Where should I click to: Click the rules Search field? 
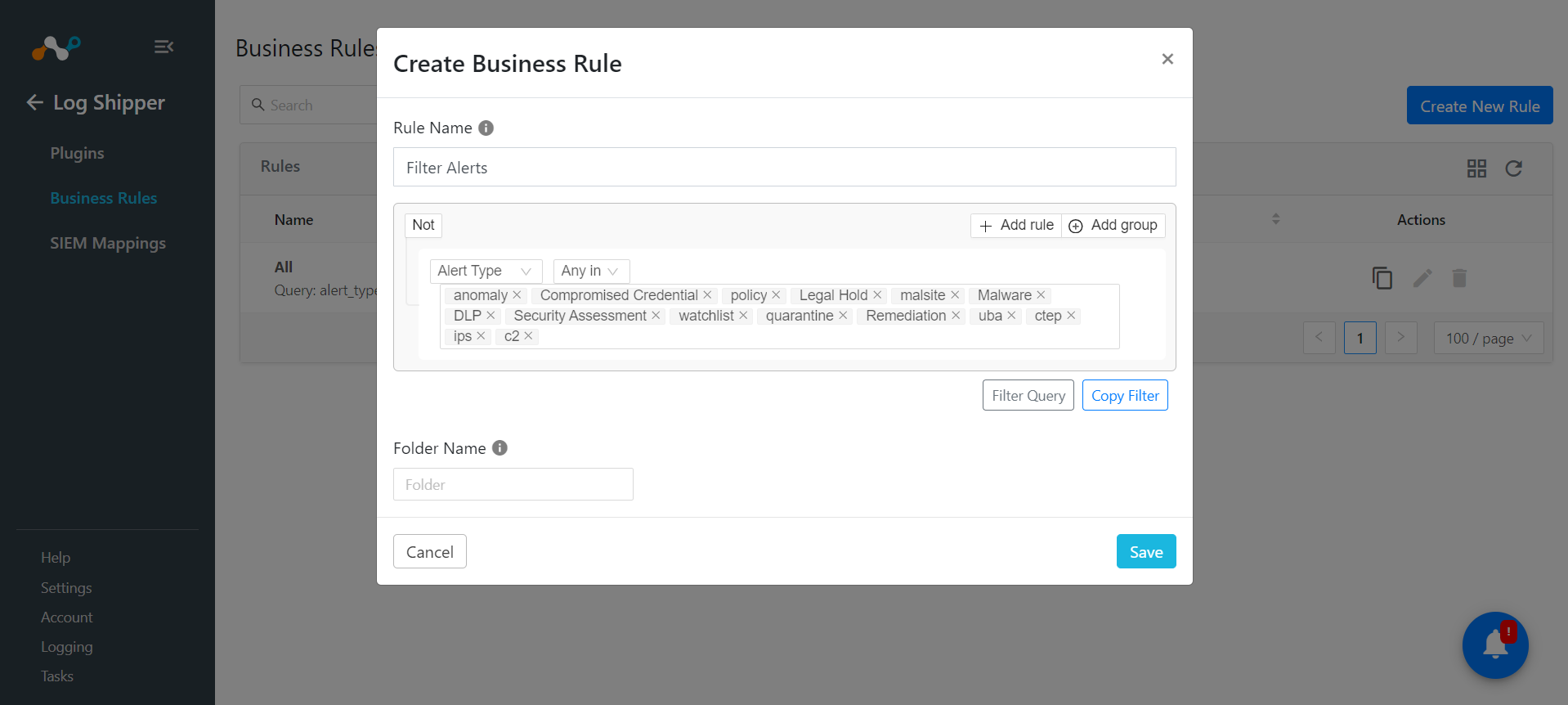click(308, 105)
